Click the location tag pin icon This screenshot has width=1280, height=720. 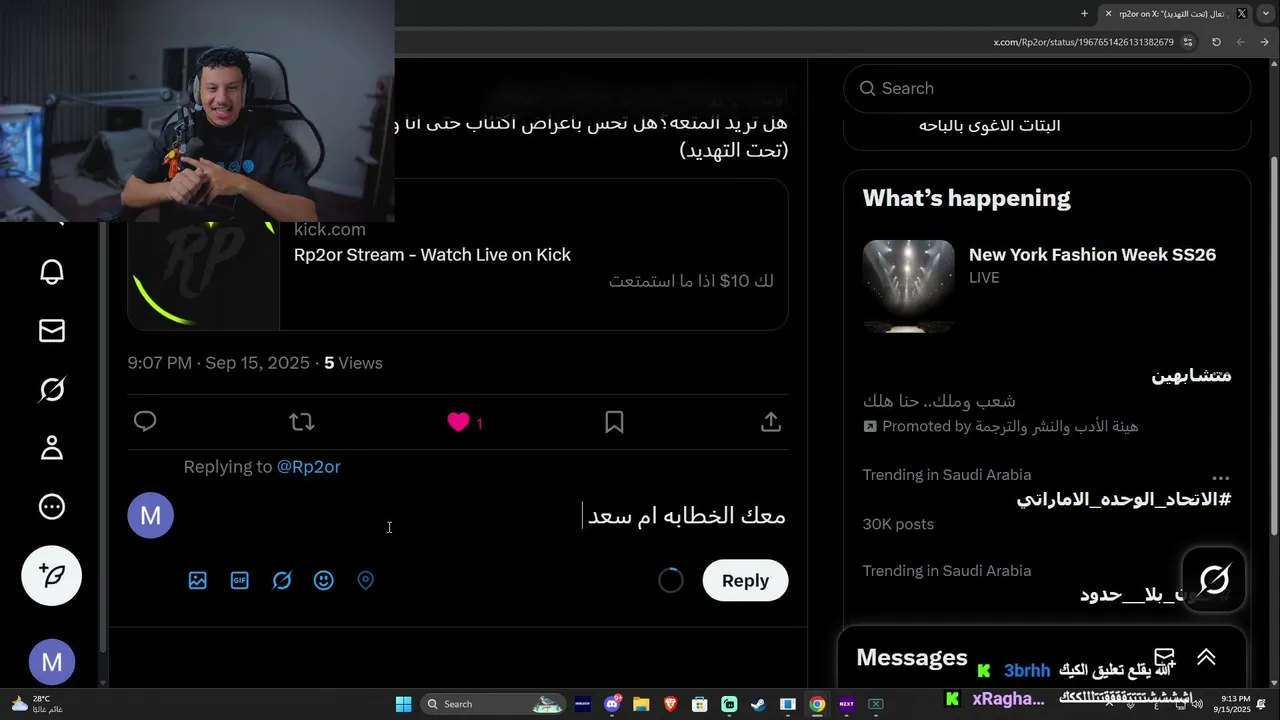366,580
